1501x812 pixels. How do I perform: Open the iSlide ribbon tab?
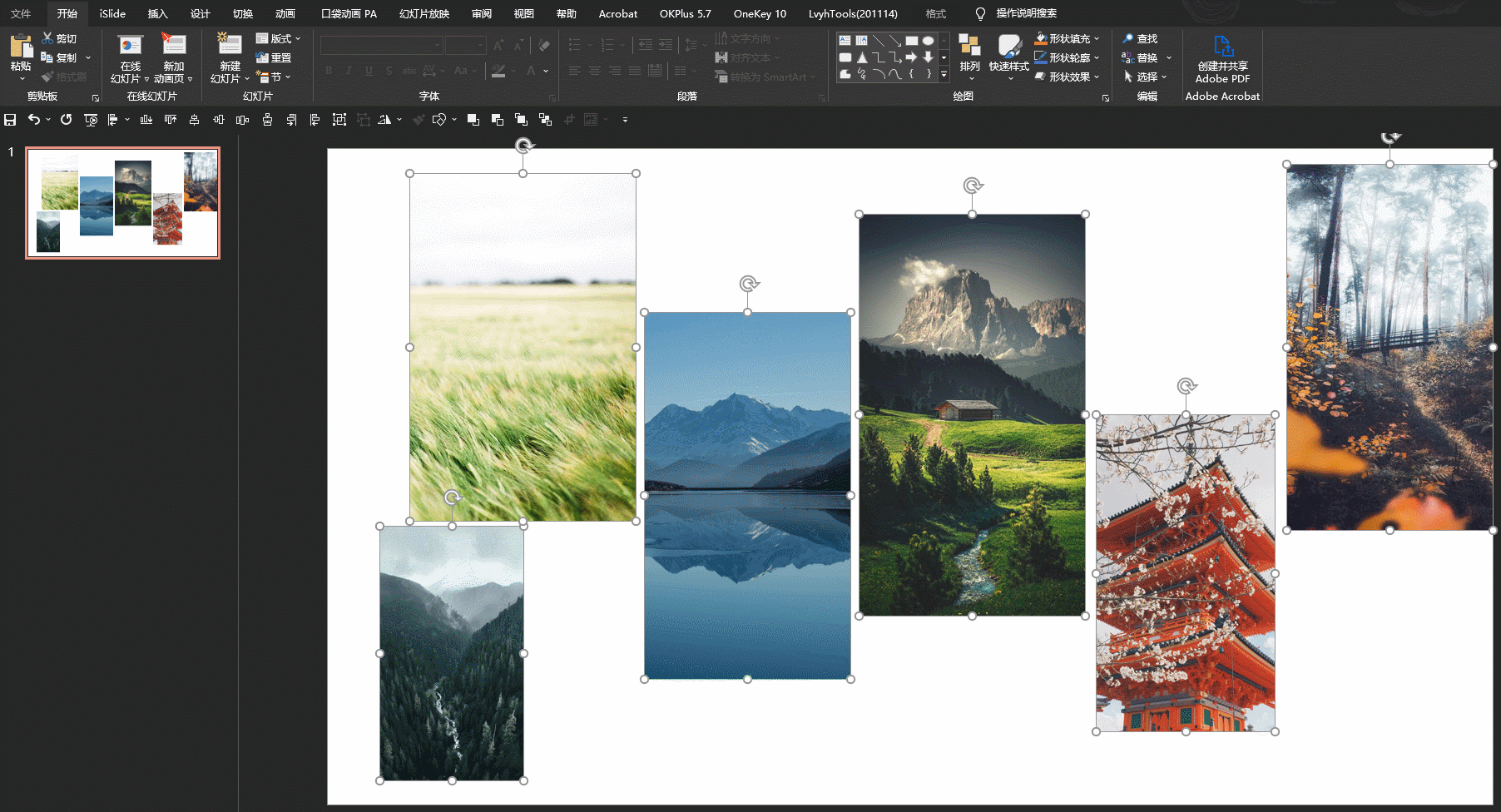[112, 13]
